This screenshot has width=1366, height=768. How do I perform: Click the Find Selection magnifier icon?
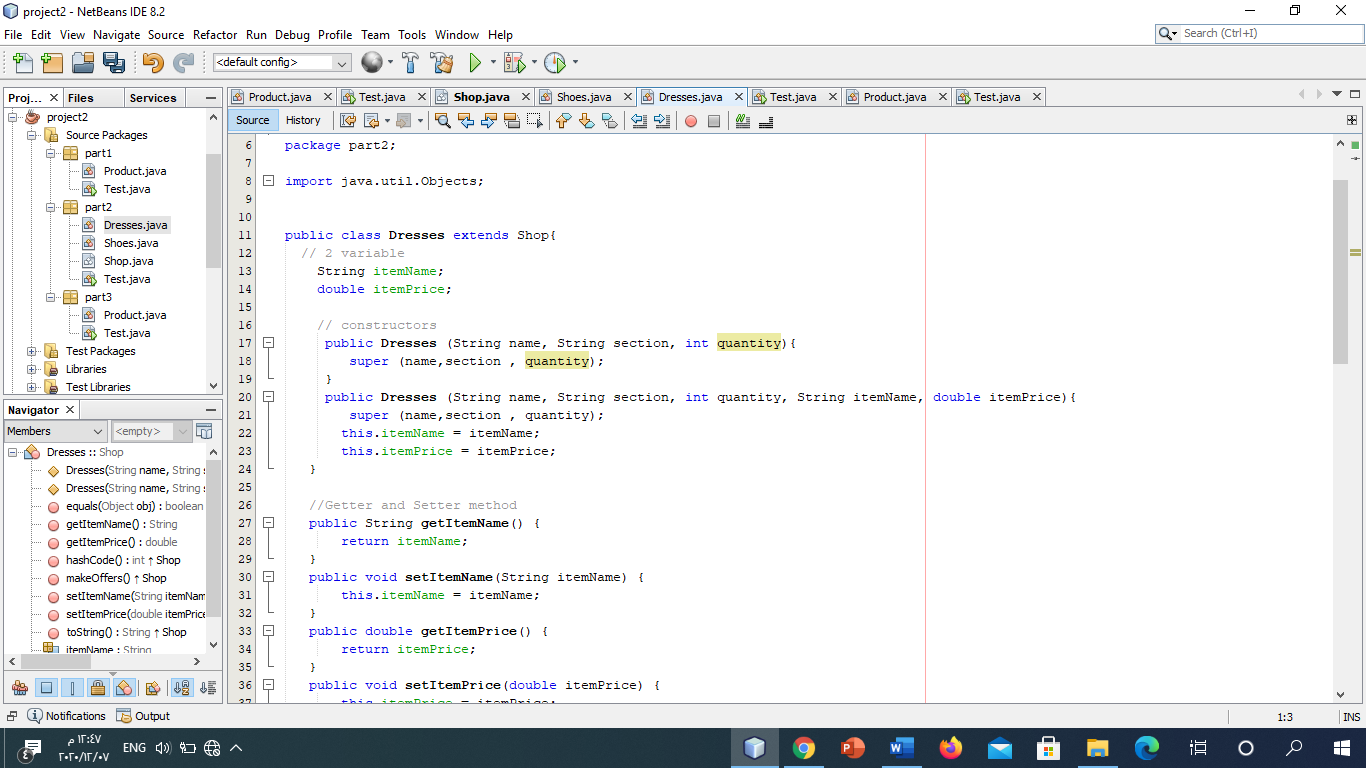coord(443,121)
